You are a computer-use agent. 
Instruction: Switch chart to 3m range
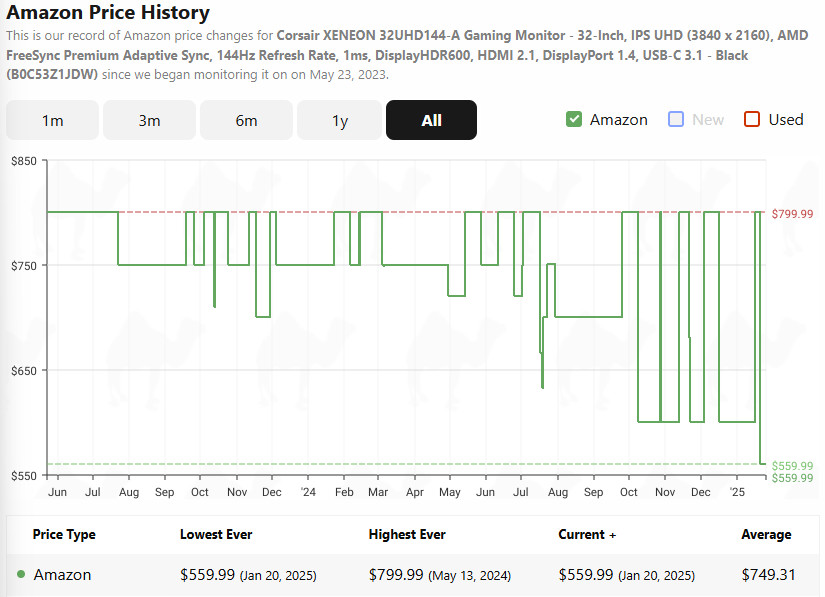[x=149, y=120]
